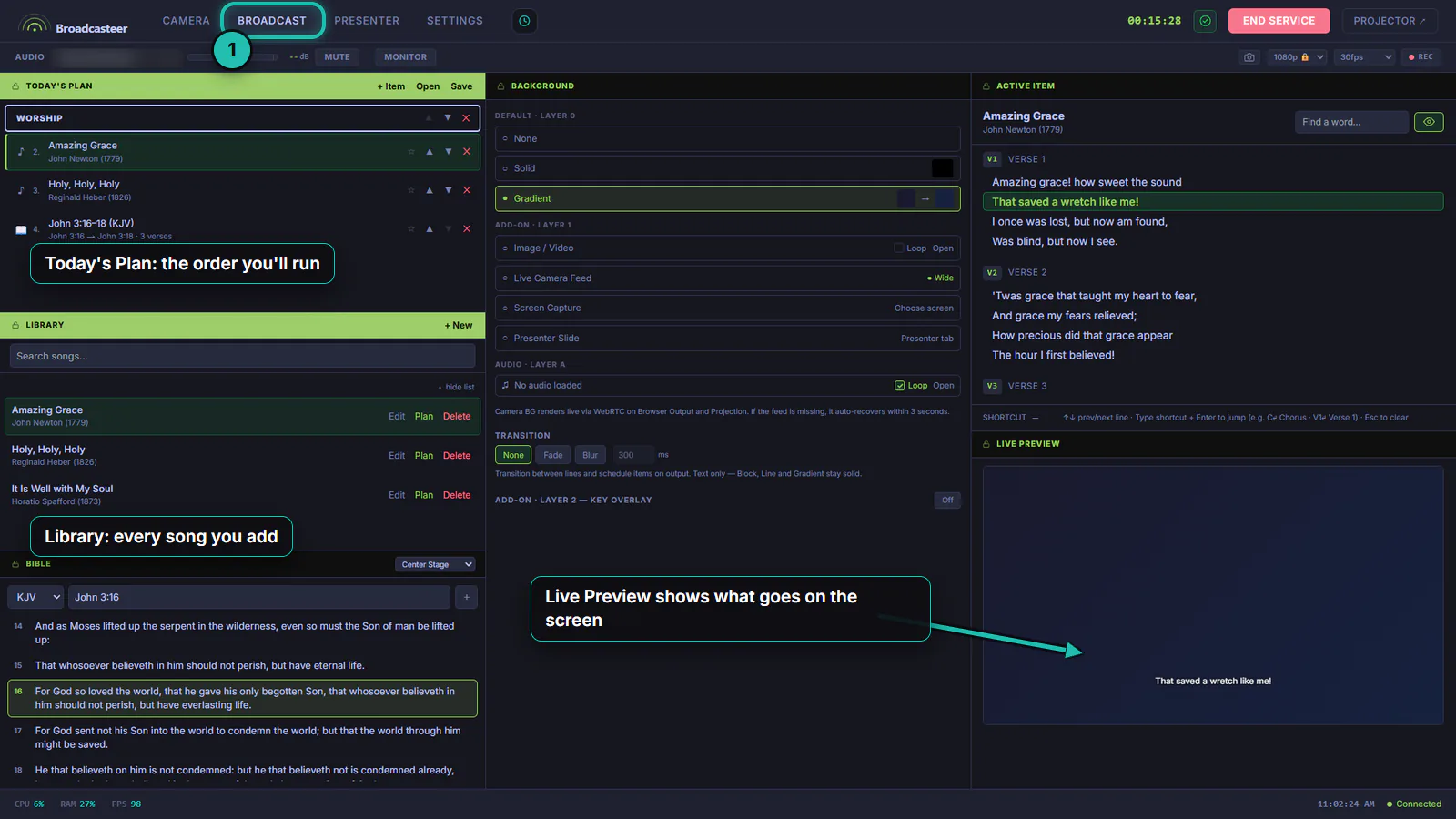
Task: Select Live Camera Feed background
Action: click(x=728, y=278)
